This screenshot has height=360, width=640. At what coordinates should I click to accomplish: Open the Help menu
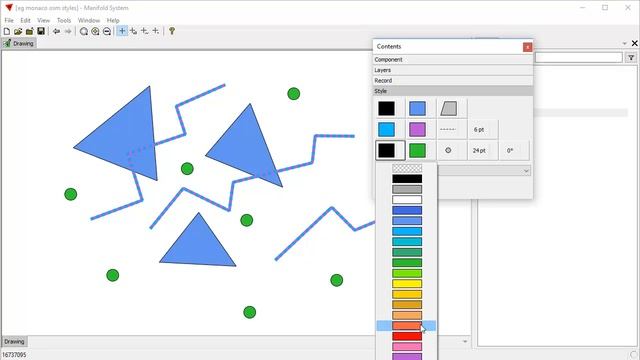tap(113, 20)
